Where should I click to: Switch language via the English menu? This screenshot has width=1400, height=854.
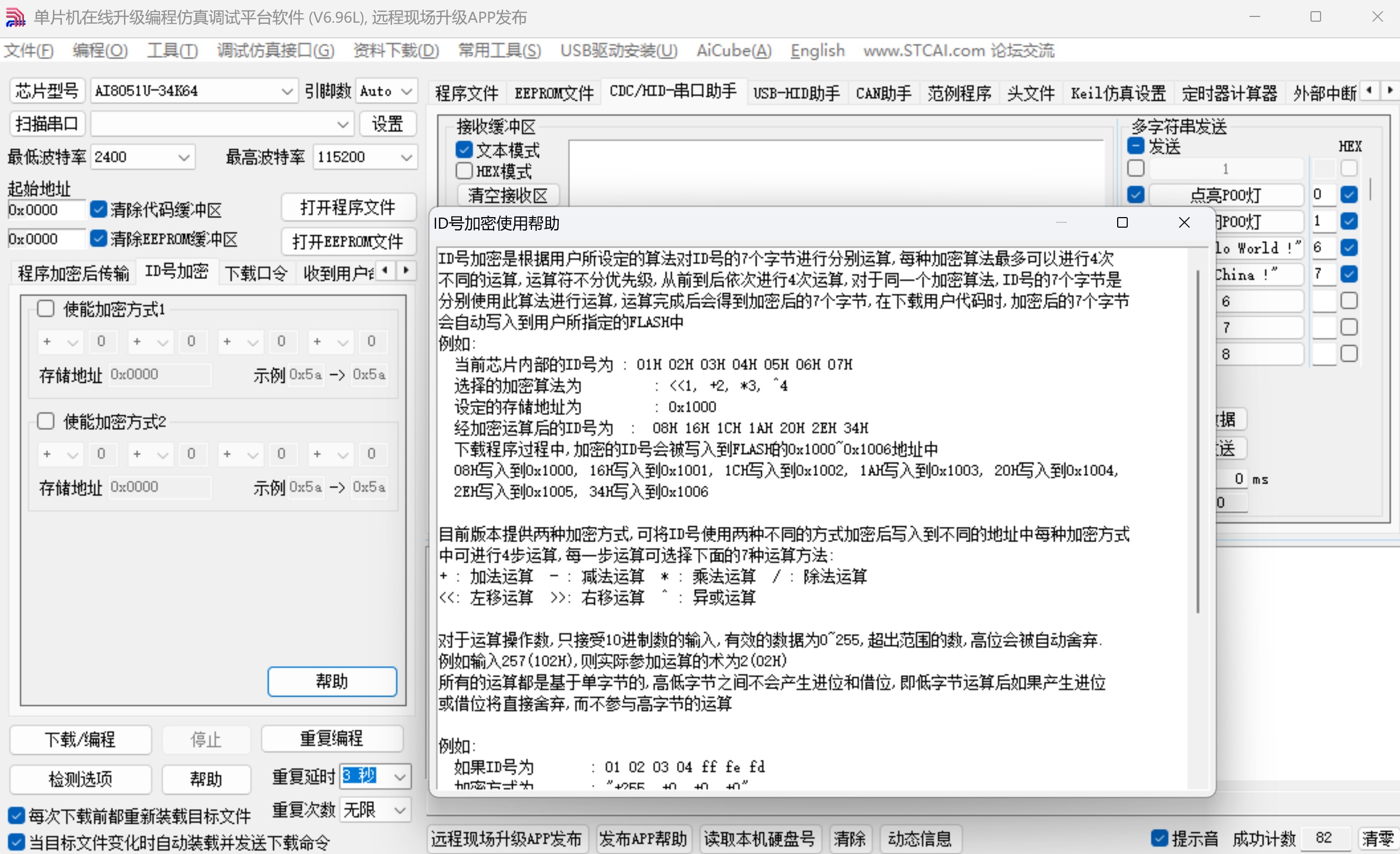pos(817,50)
